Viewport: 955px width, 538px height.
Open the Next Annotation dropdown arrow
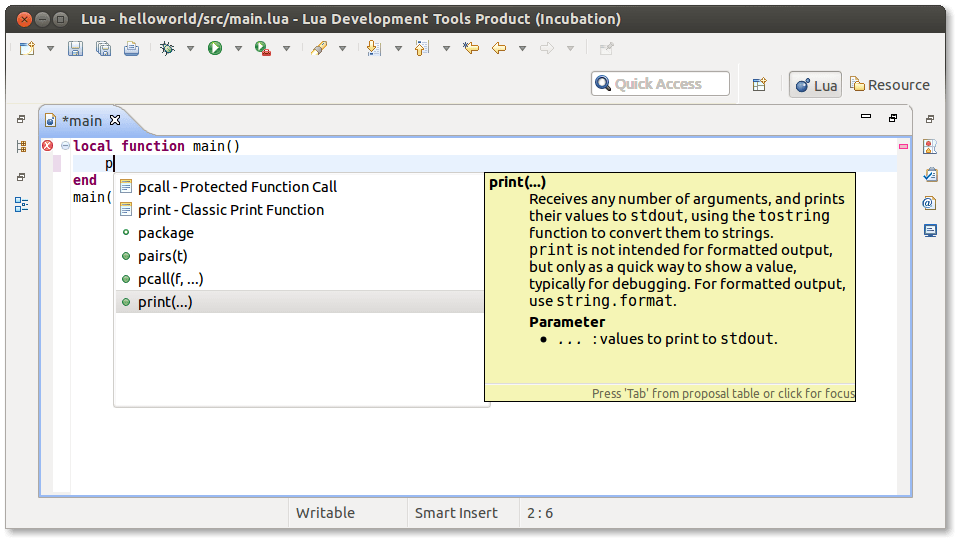click(x=398, y=49)
